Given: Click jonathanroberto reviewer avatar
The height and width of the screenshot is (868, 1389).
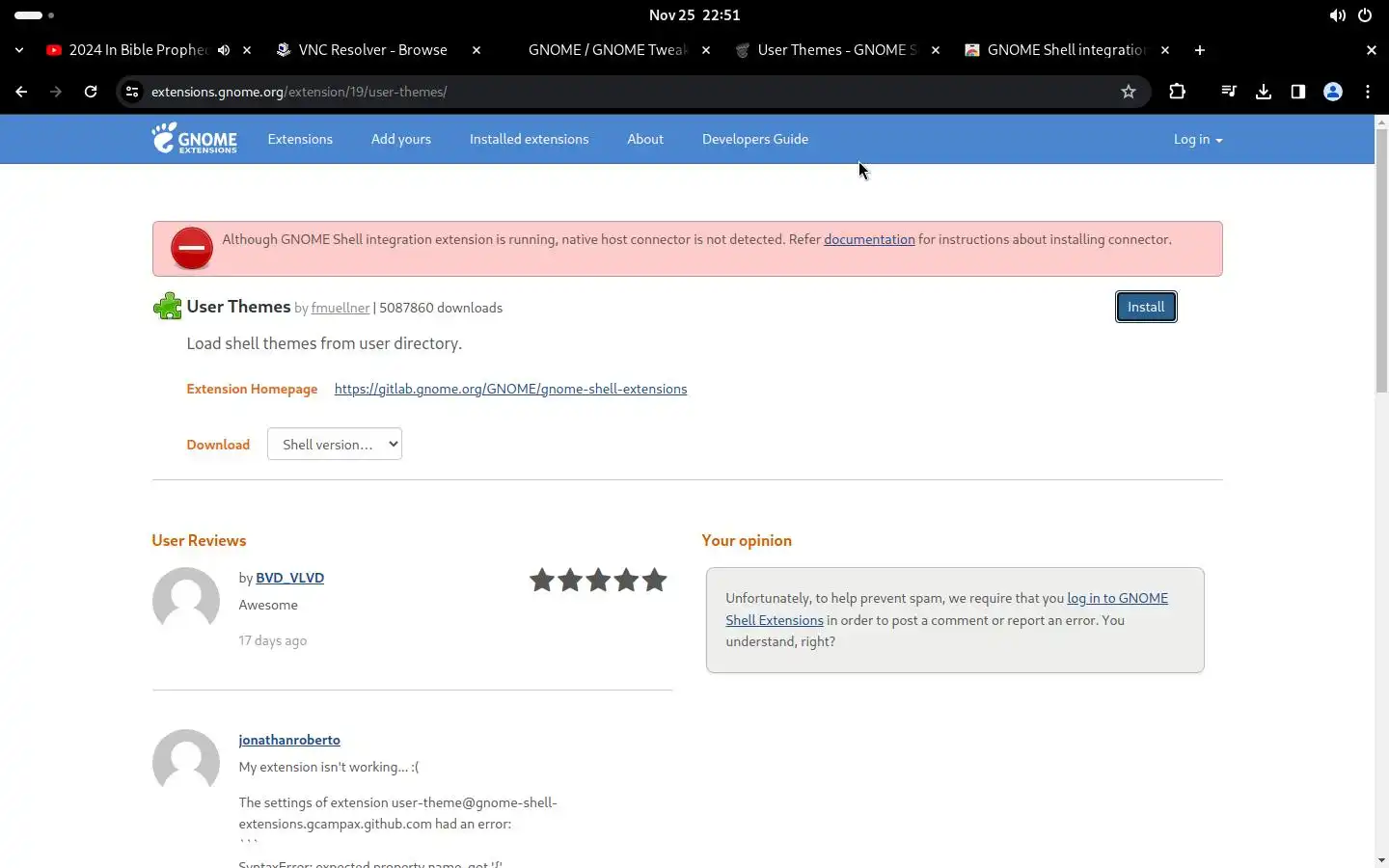Looking at the screenshot, I should pyautogui.click(x=186, y=763).
